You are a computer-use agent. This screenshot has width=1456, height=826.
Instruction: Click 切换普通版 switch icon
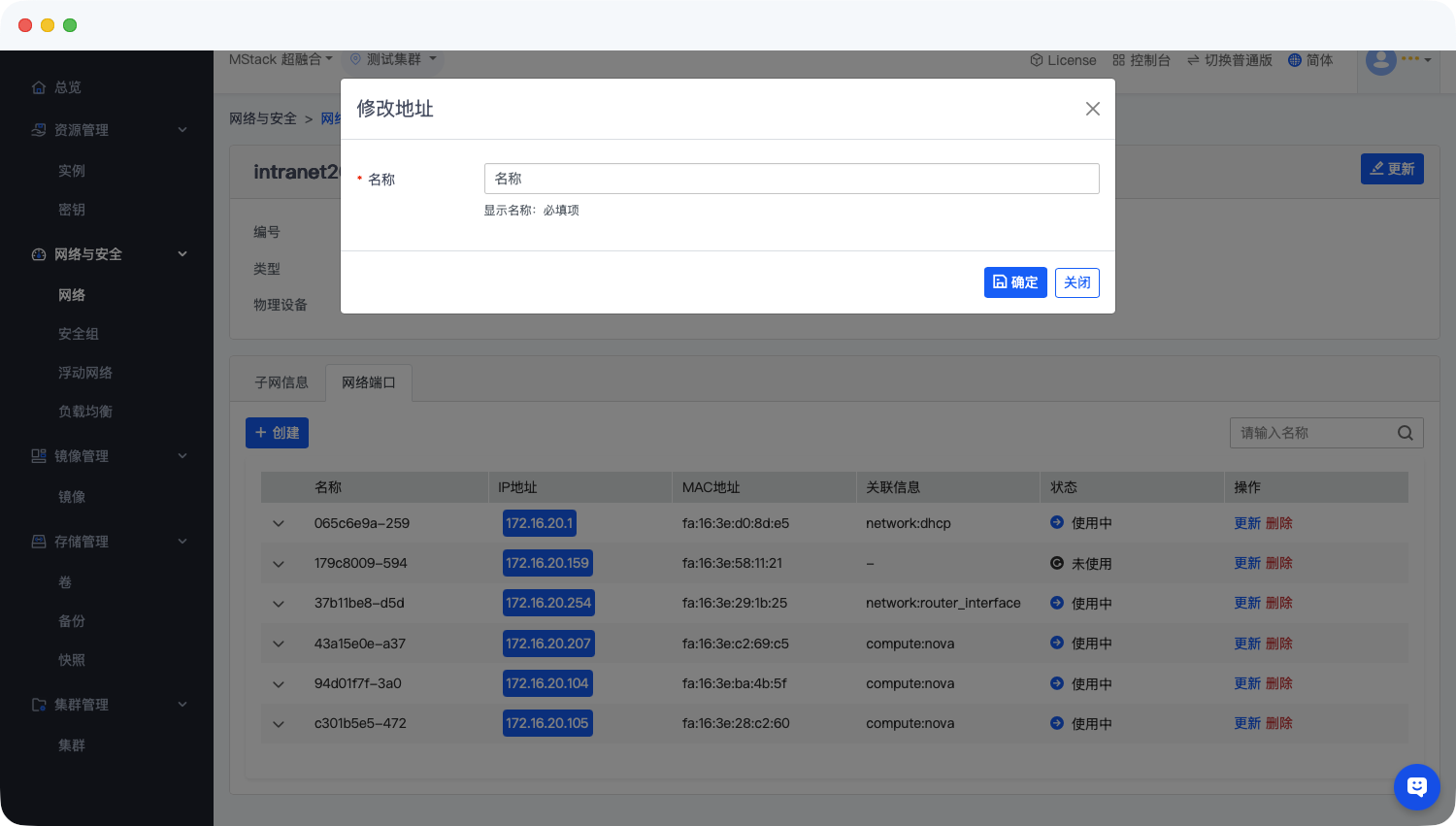(x=1194, y=60)
